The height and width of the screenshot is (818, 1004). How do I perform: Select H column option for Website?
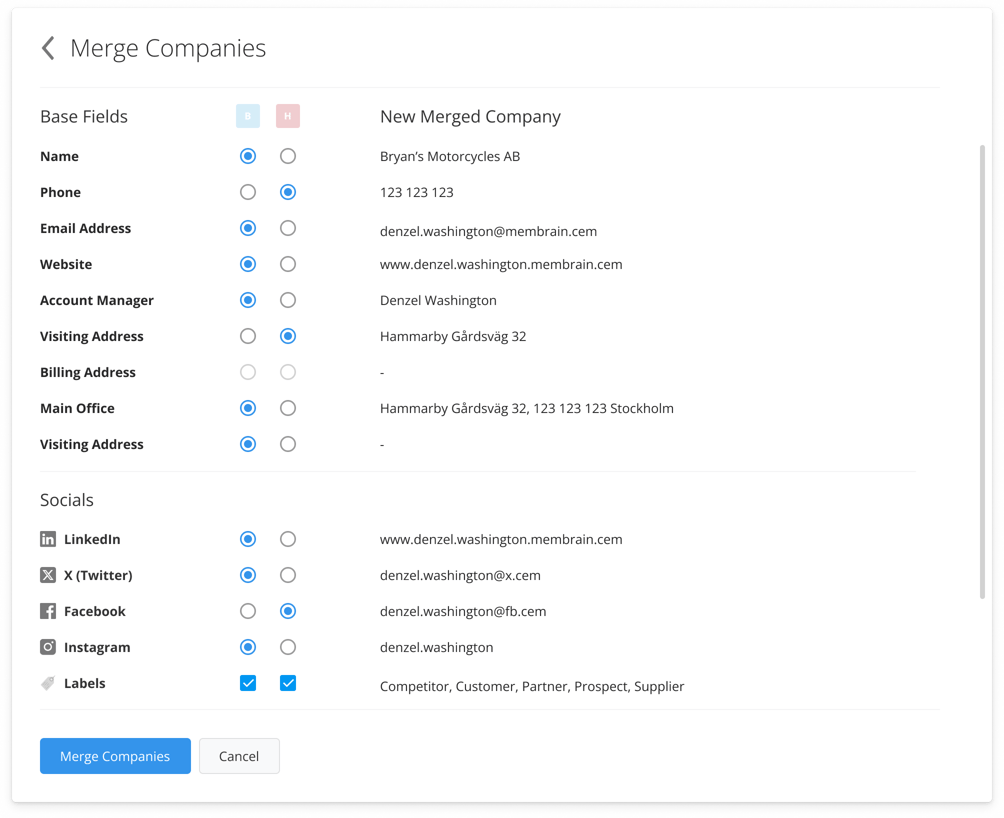pos(288,264)
